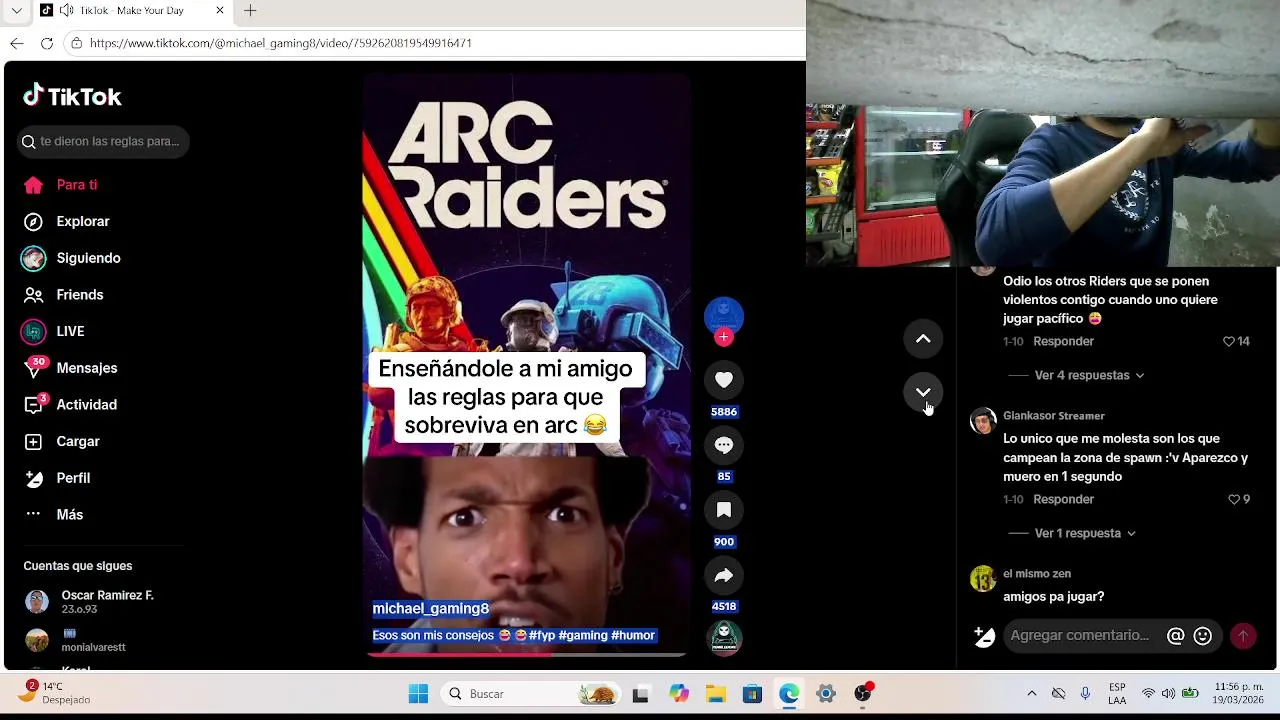Image resolution: width=1280 pixels, height=720 pixels.
Task: Like the comment with 14 likes
Action: (1230, 342)
